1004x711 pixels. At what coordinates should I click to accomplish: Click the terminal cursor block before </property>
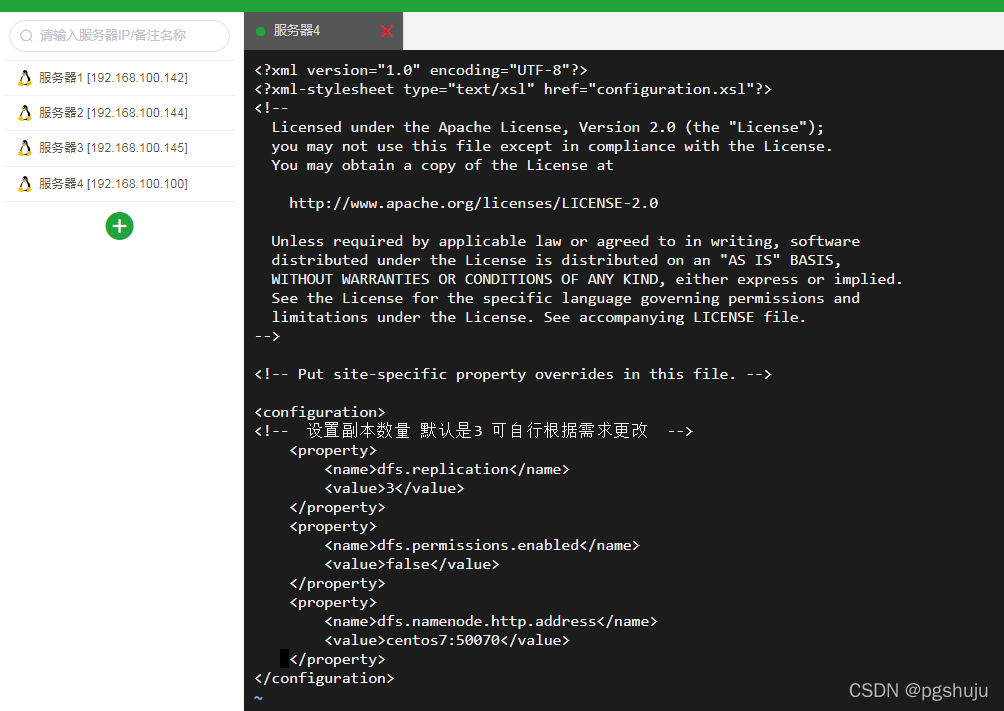click(284, 658)
